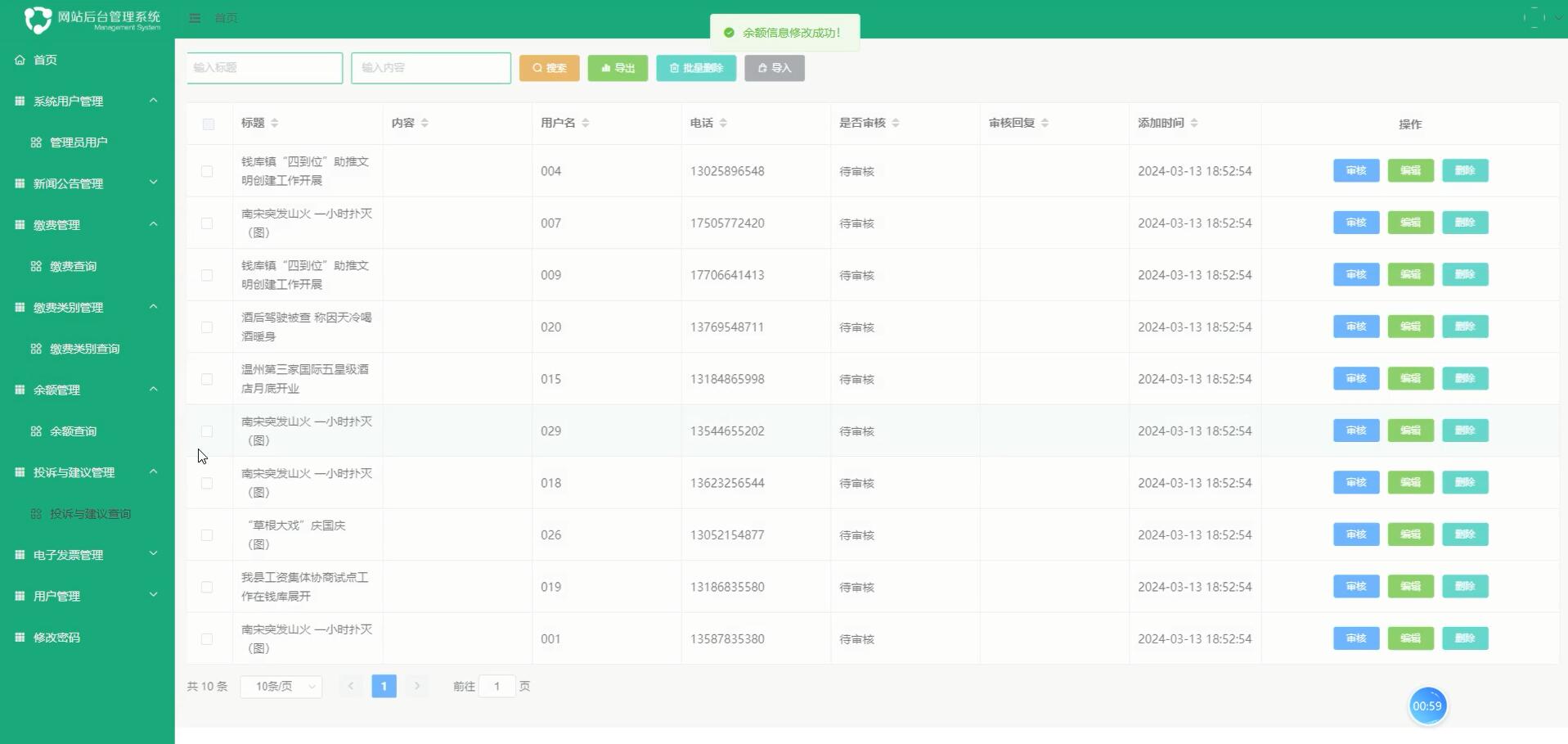Open 余额查询 menu item

(87, 431)
